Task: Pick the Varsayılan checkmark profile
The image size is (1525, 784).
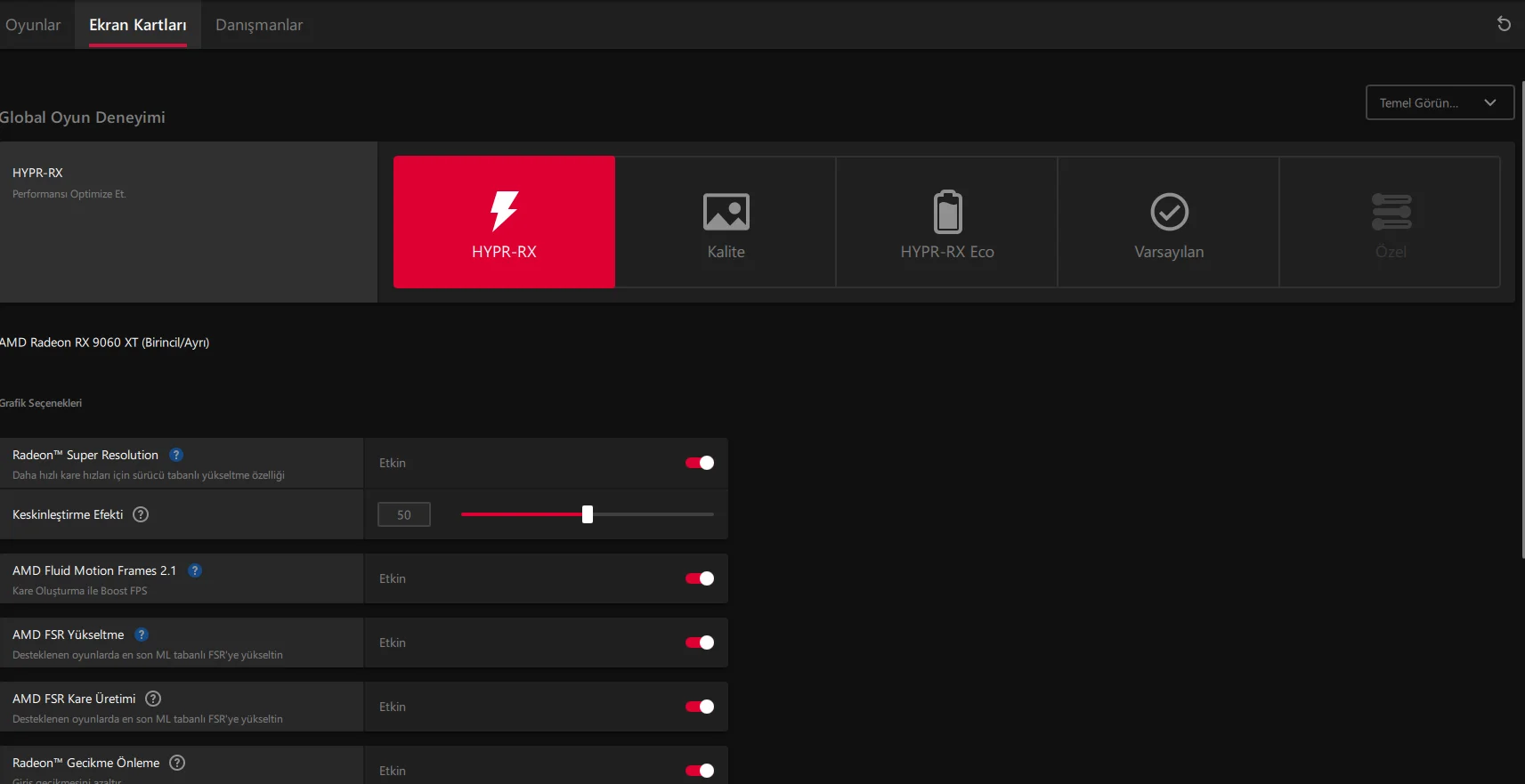Action: tap(1169, 222)
